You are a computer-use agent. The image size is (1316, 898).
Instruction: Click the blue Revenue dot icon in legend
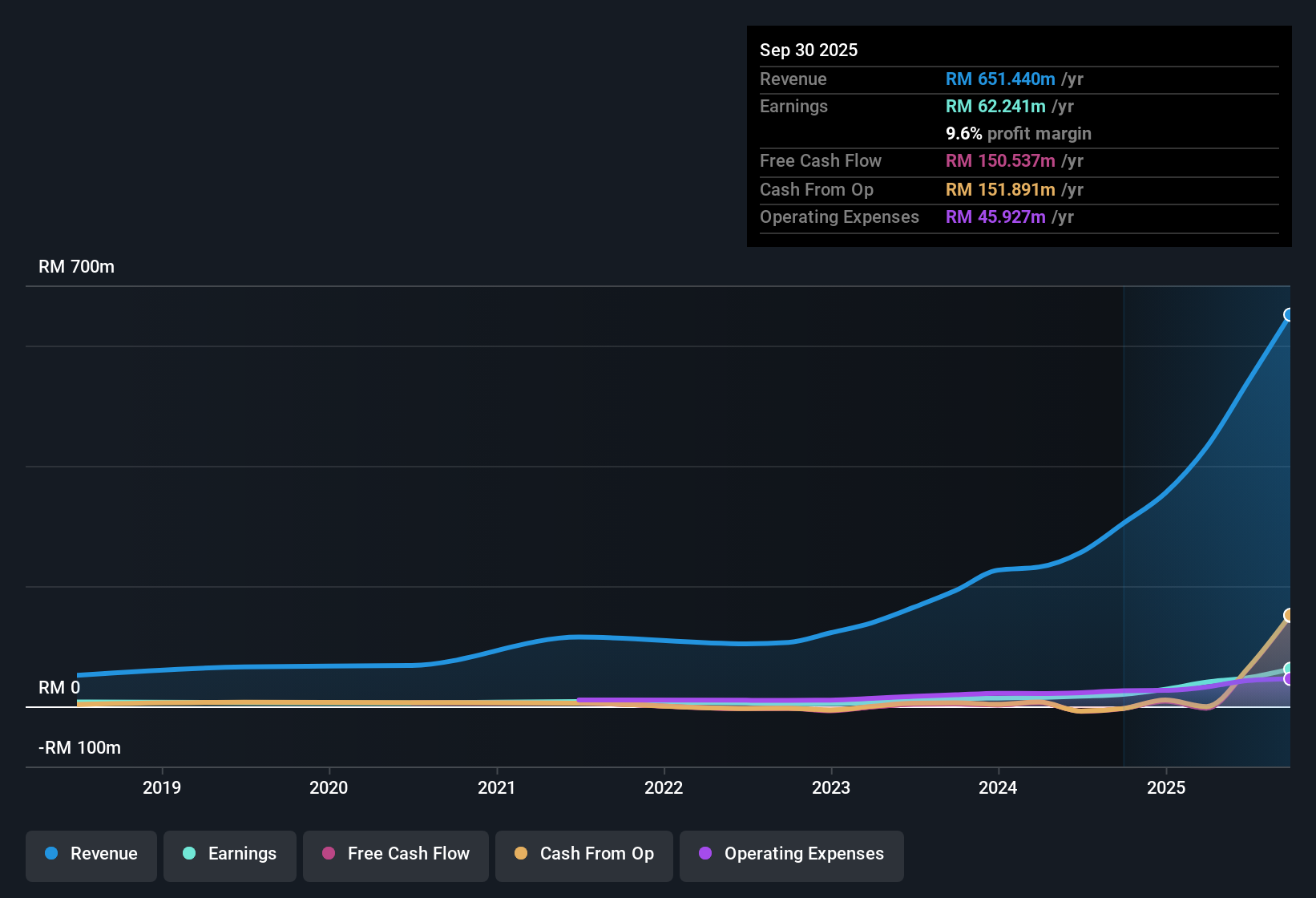point(51,854)
